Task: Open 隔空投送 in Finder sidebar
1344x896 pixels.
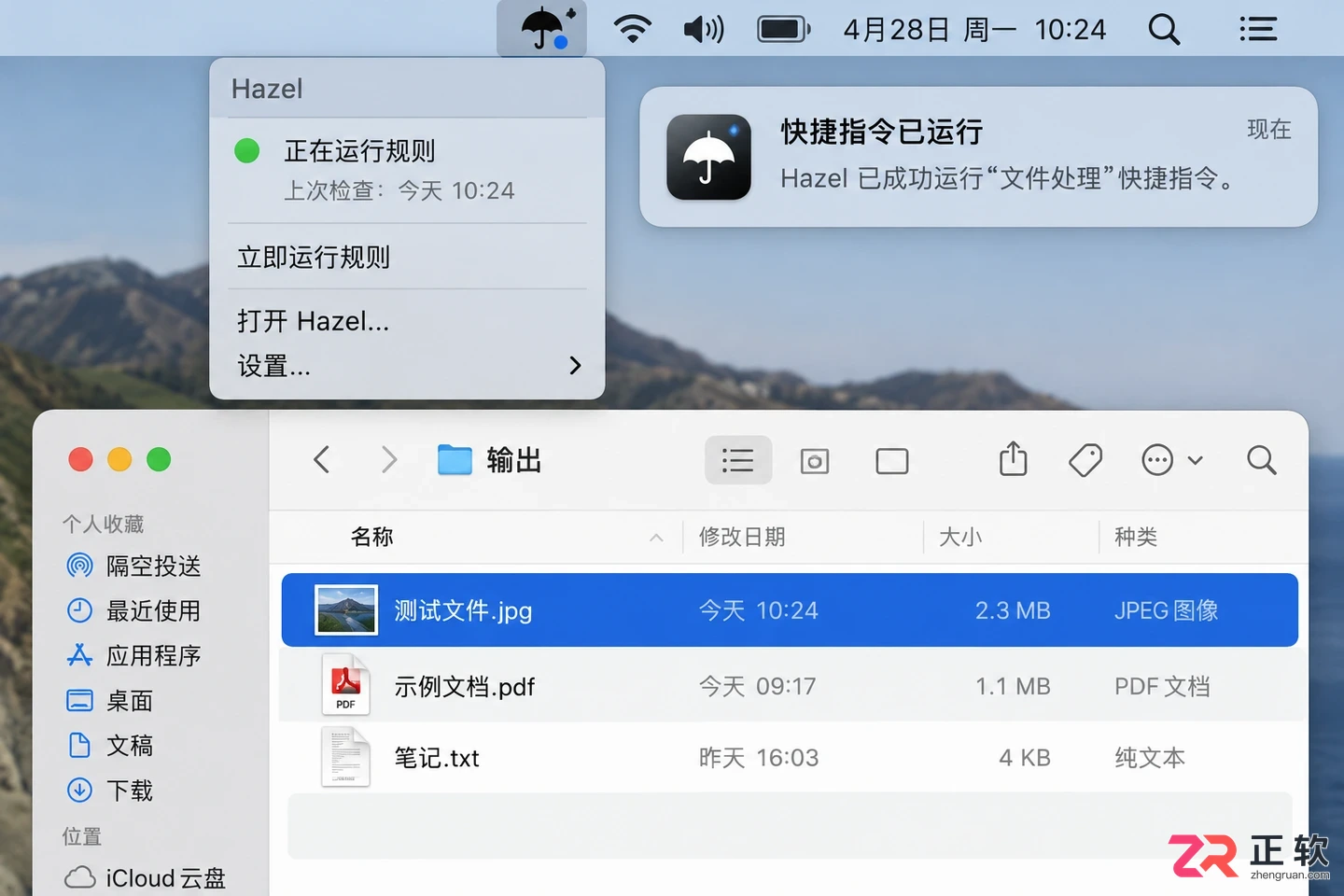Action: click(133, 566)
